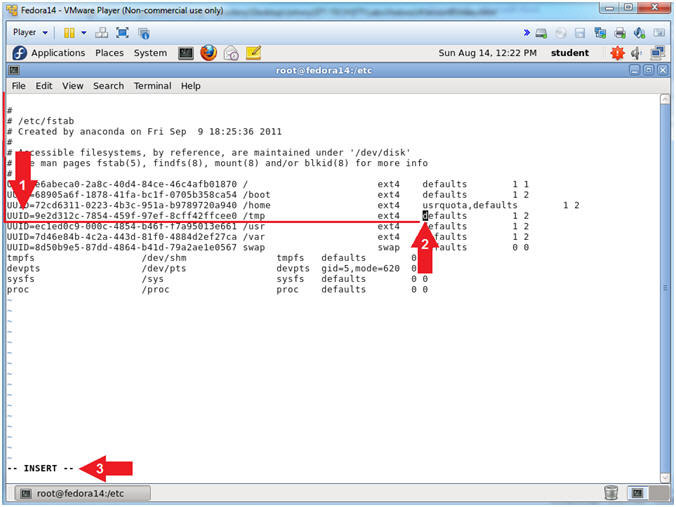Minimize the terminal window

pyautogui.click(x=634, y=70)
